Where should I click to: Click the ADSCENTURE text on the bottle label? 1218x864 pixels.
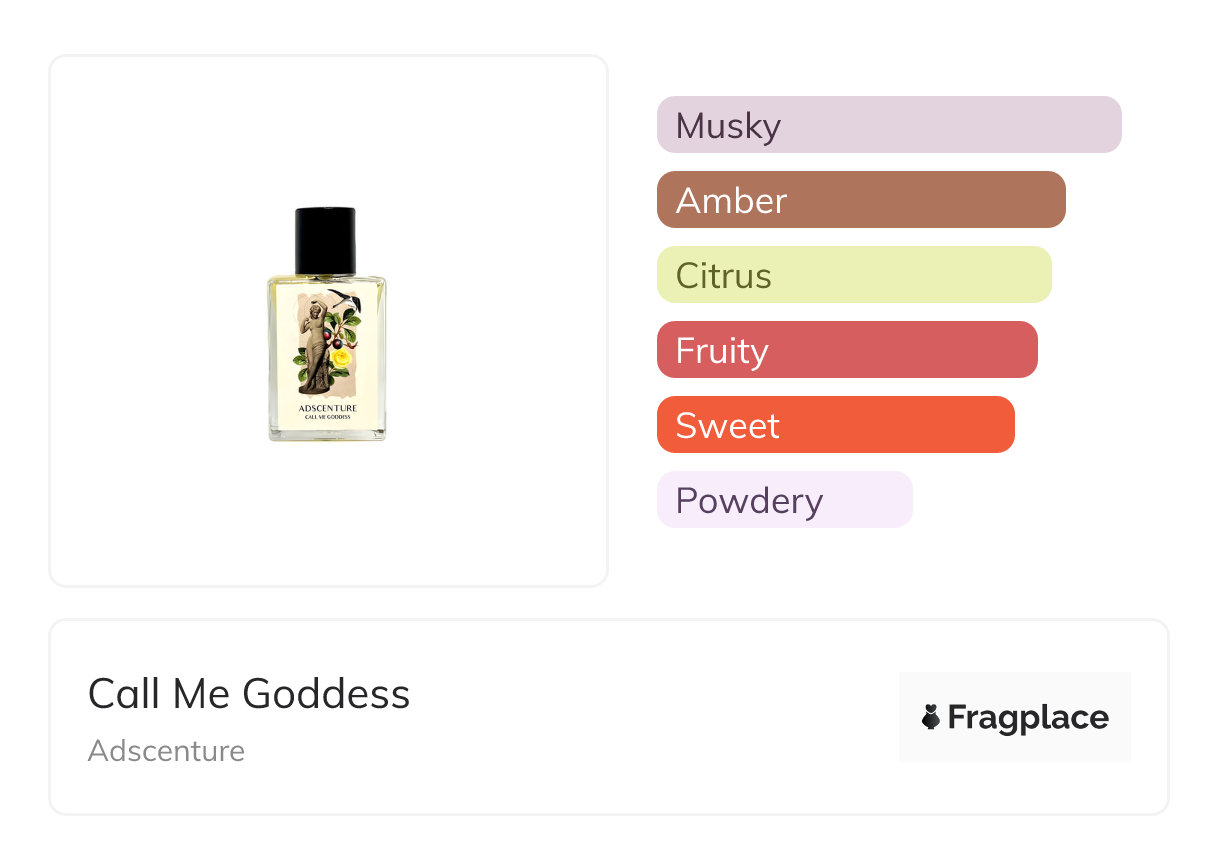click(x=327, y=408)
